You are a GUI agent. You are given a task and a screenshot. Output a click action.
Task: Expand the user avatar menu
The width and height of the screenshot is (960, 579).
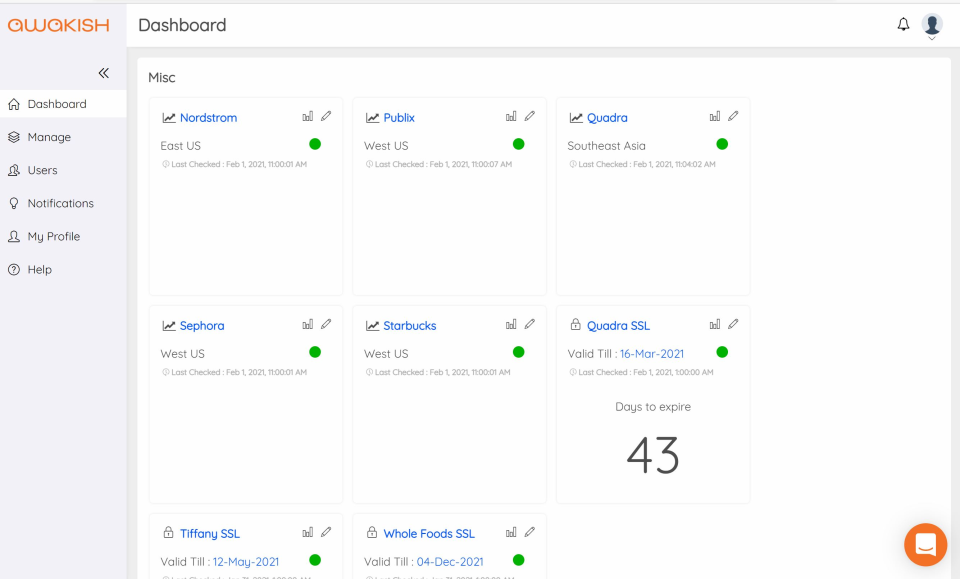pos(932,26)
